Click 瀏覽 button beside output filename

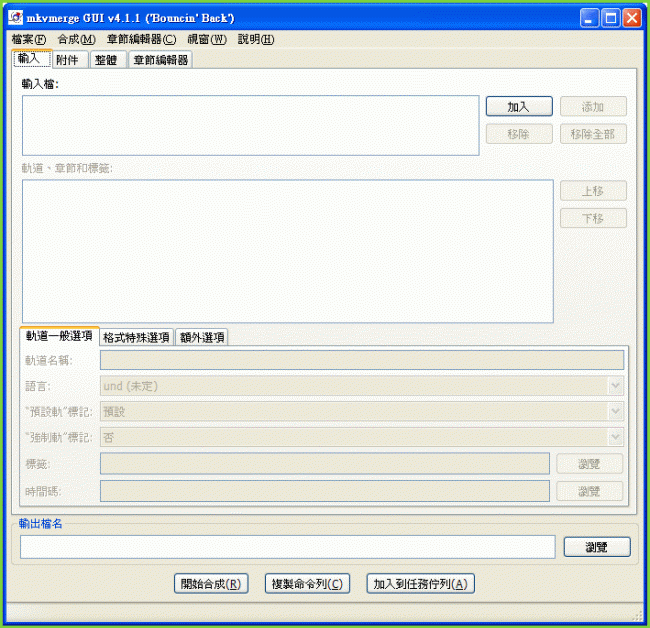(596, 547)
